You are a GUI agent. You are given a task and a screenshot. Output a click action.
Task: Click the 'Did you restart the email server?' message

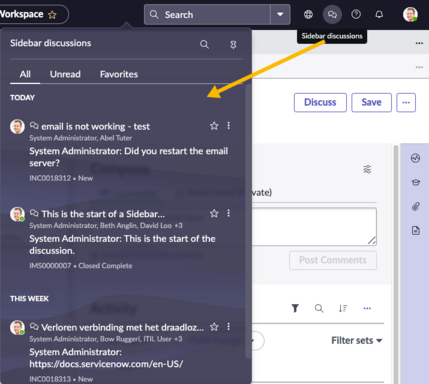click(x=129, y=157)
